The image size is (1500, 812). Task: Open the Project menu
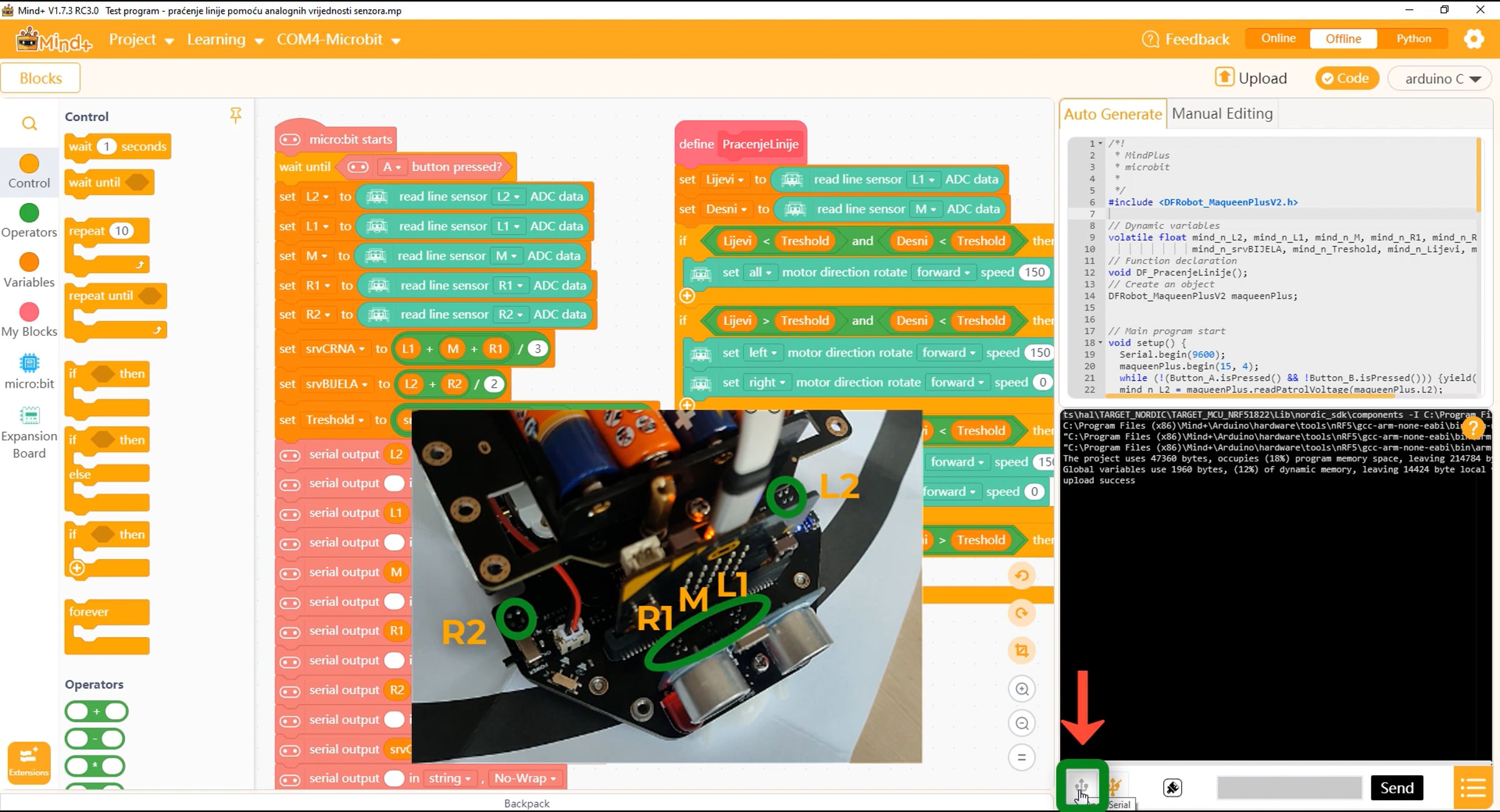141,39
